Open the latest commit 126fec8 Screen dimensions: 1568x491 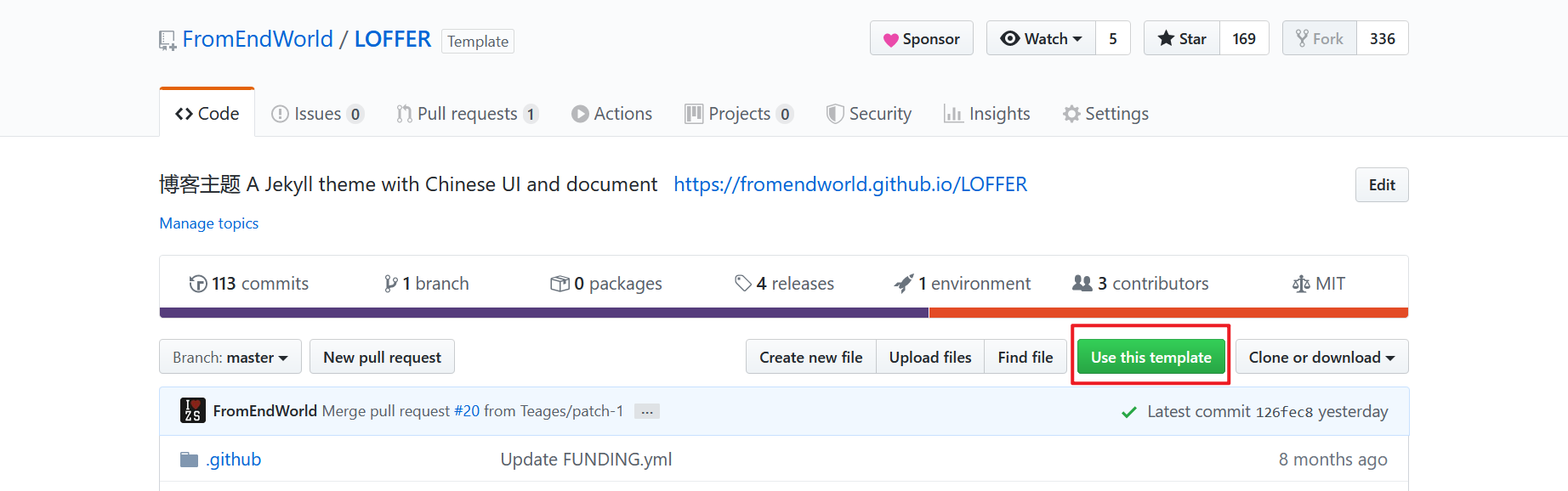[x=1284, y=412]
